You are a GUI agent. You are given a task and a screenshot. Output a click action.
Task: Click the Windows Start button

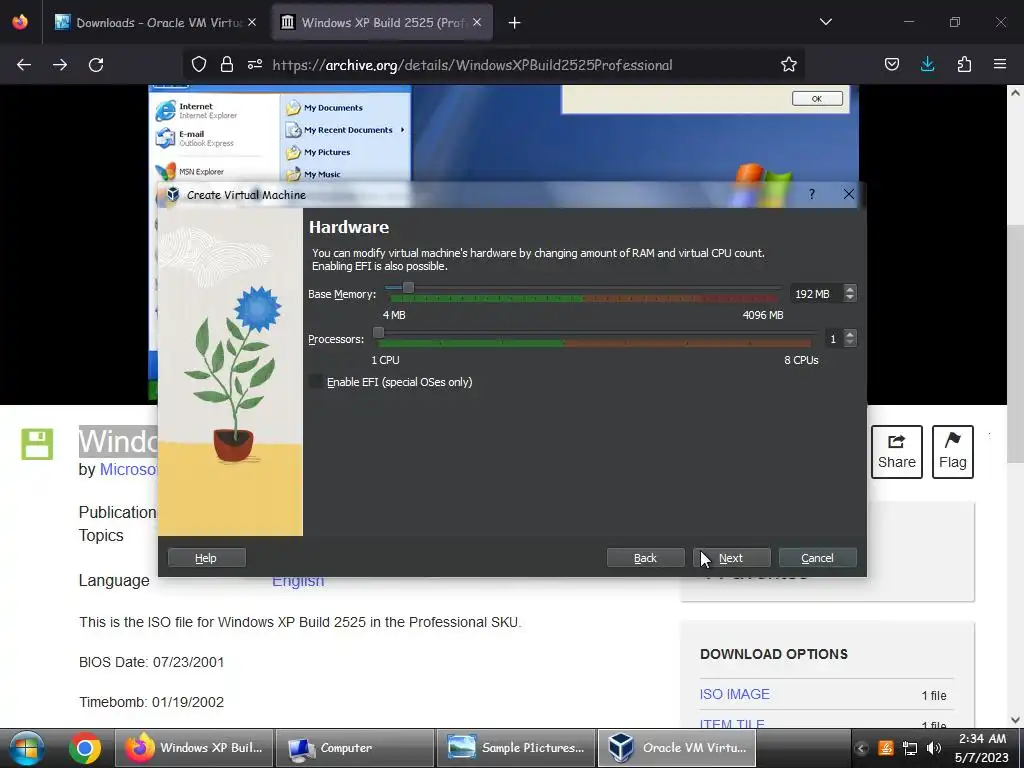(26, 748)
